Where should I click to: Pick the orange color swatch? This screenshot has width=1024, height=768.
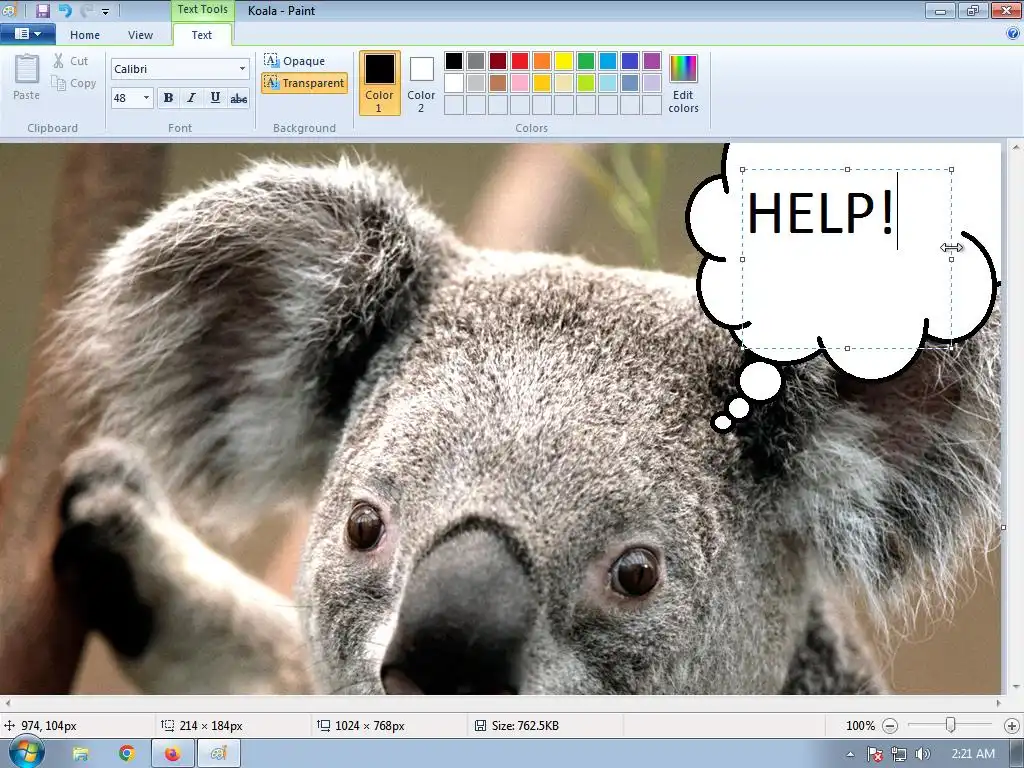click(541, 61)
